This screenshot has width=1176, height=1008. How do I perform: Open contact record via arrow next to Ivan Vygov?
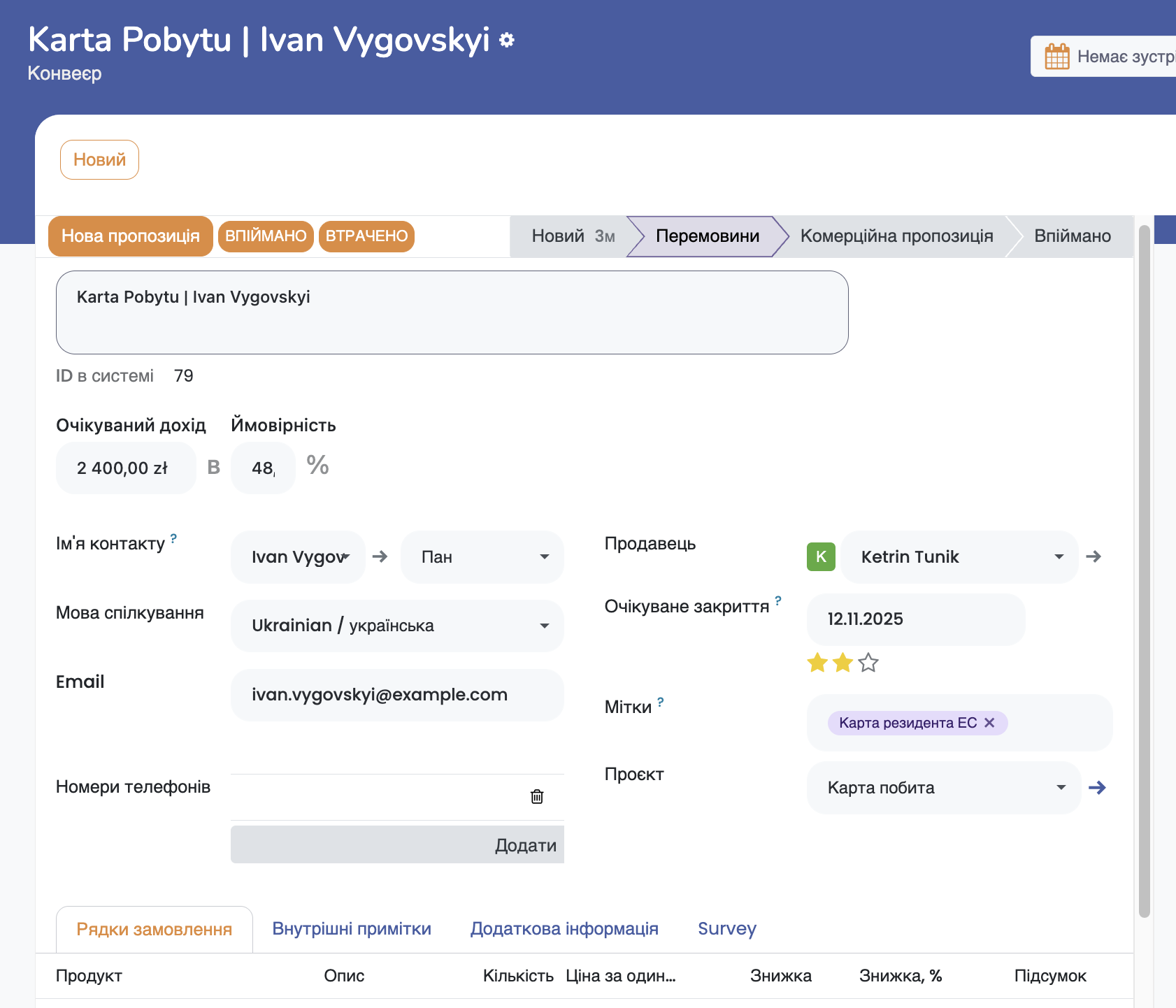(x=379, y=557)
